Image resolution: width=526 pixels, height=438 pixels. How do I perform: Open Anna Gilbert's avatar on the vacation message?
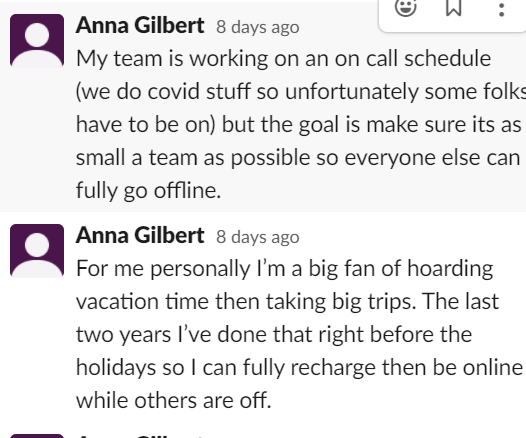click(x=37, y=251)
